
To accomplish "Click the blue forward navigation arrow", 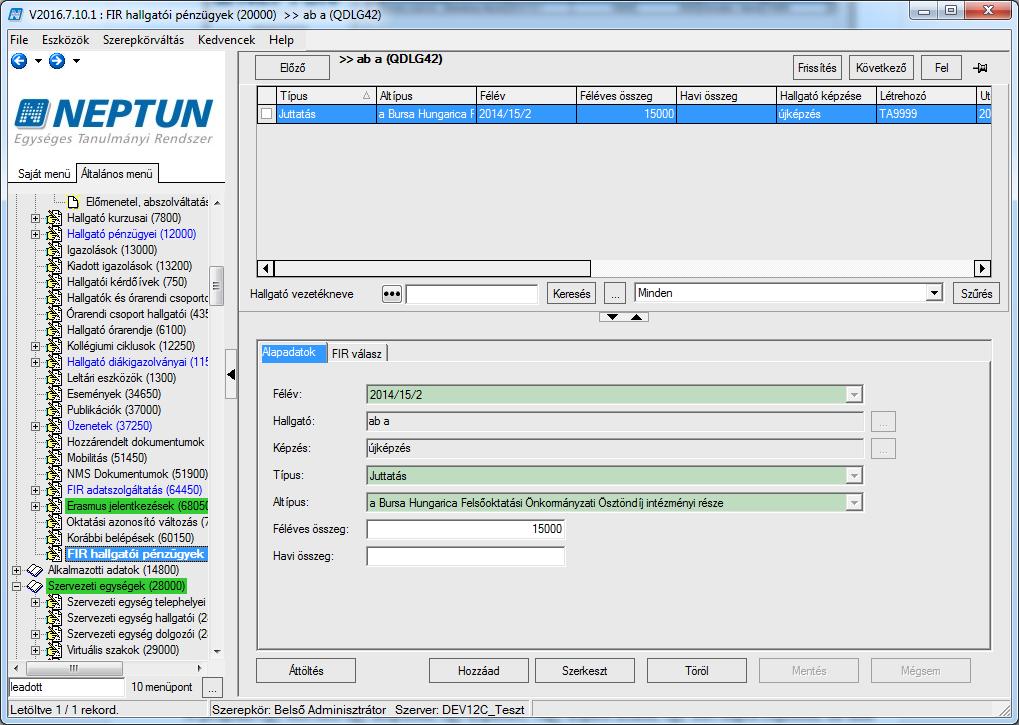I will (57, 61).
